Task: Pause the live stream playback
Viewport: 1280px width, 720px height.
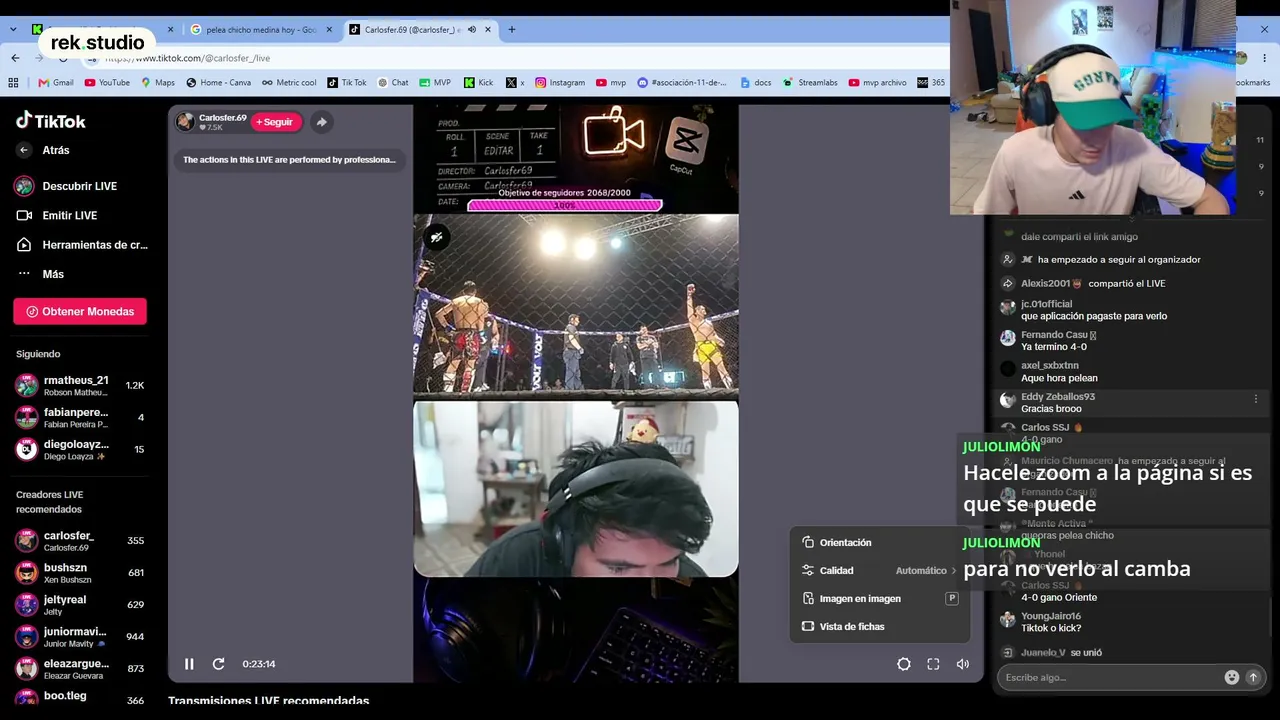Action: click(x=189, y=664)
